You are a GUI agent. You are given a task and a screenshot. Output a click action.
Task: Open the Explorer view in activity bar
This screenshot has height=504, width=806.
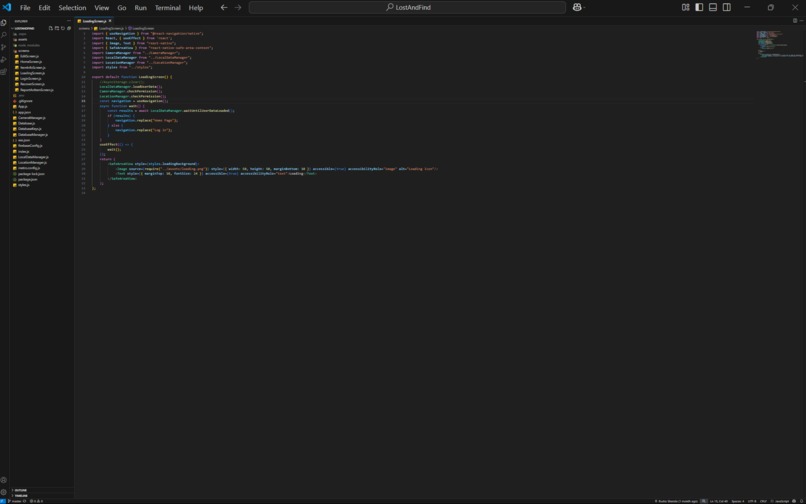(x=4, y=23)
